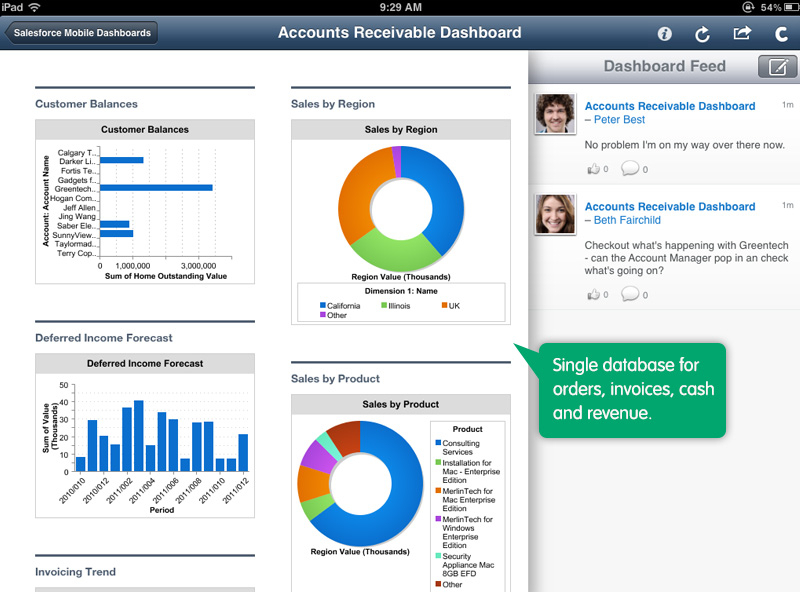Tap the Invoicing Trend section heading
Screen dimensions: 800x592
tap(76, 572)
